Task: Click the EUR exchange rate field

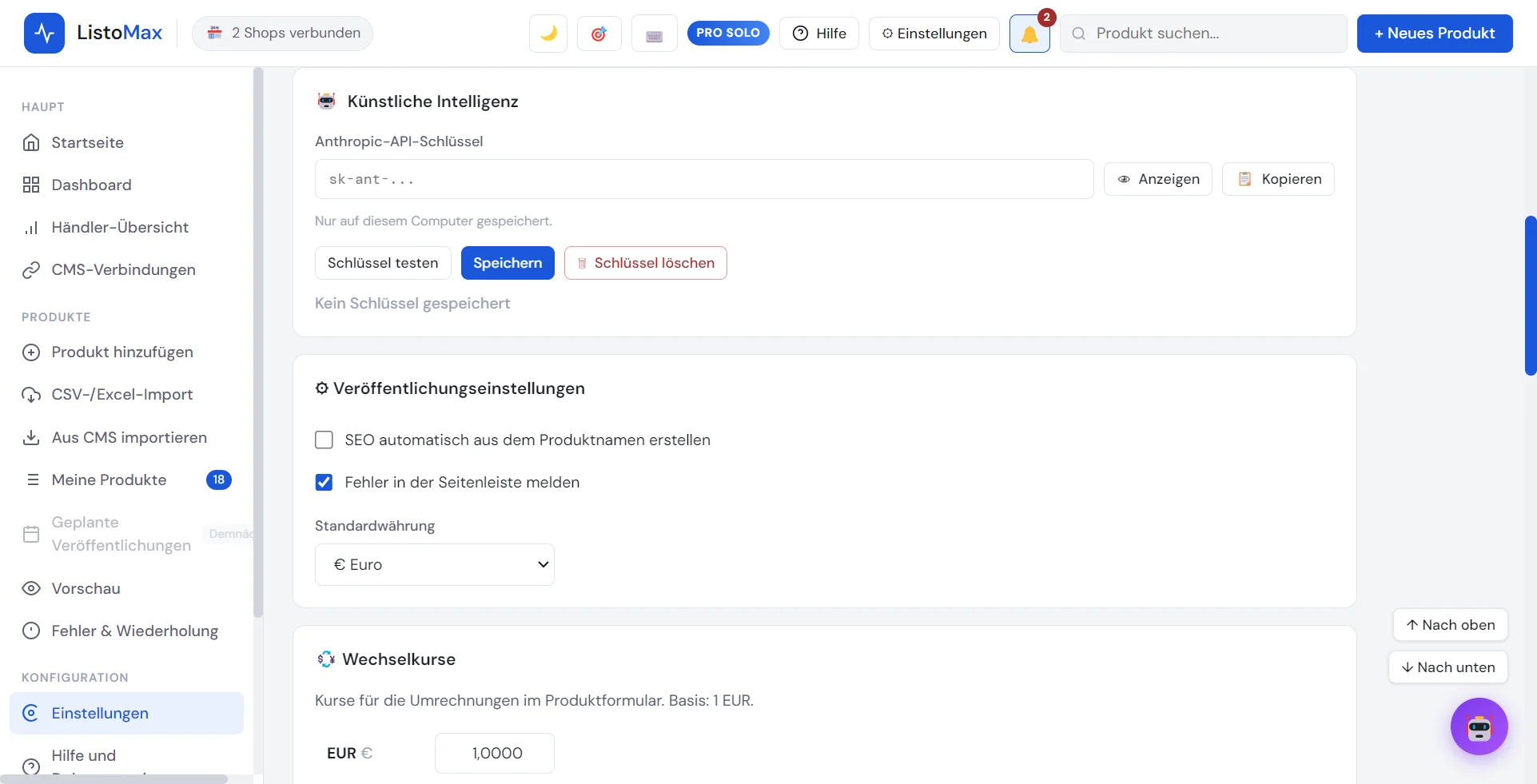Action: pyautogui.click(x=495, y=753)
